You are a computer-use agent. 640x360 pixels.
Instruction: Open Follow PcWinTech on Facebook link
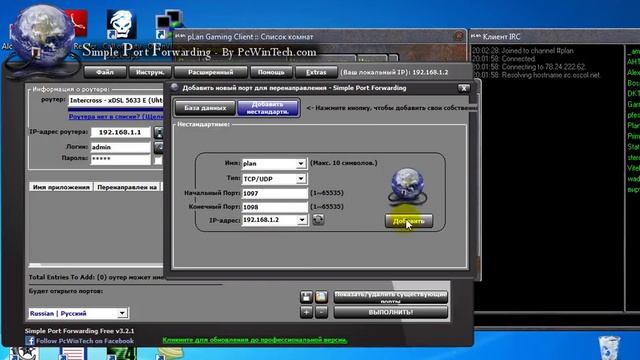pyautogui.click(x=85, y=341)
